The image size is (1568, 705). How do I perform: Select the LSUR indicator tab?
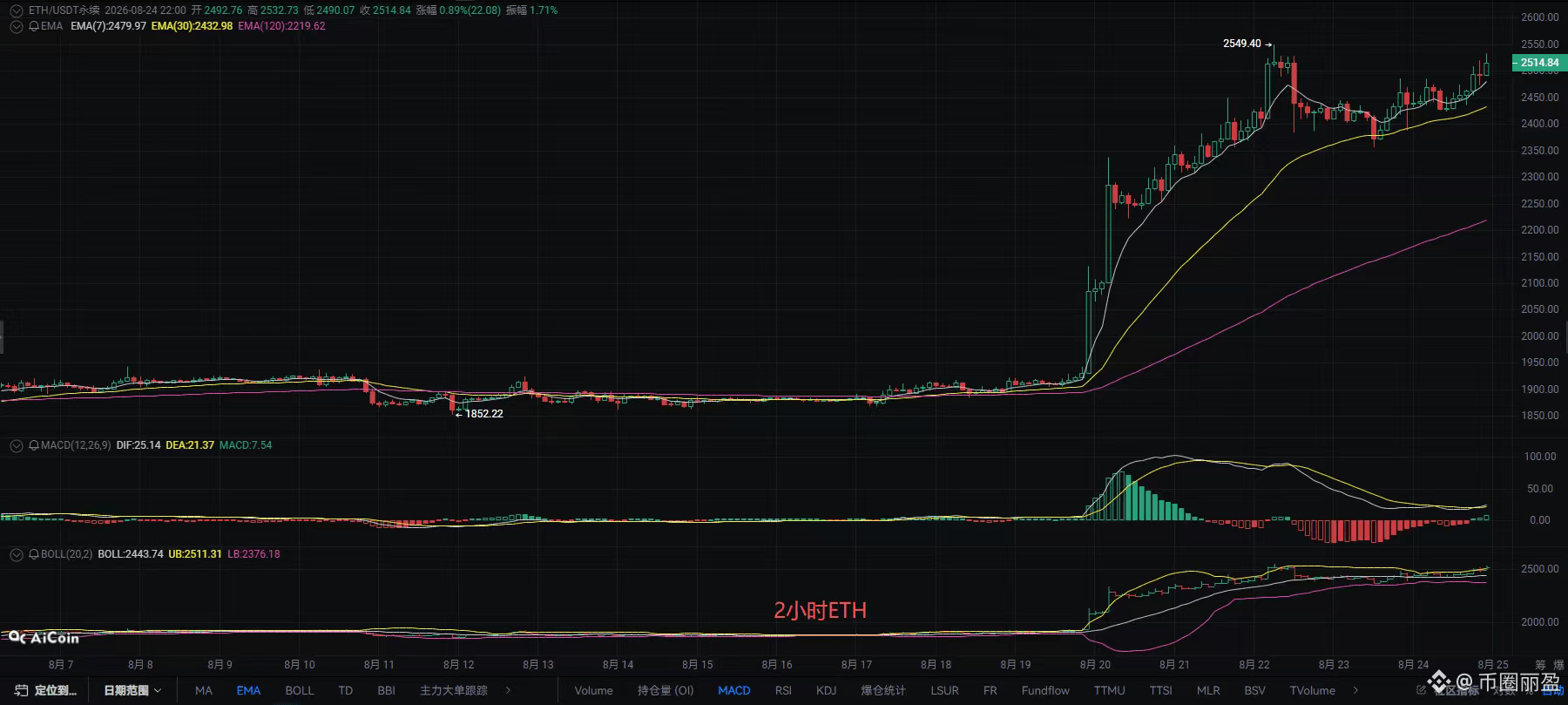tap(945, 690)
